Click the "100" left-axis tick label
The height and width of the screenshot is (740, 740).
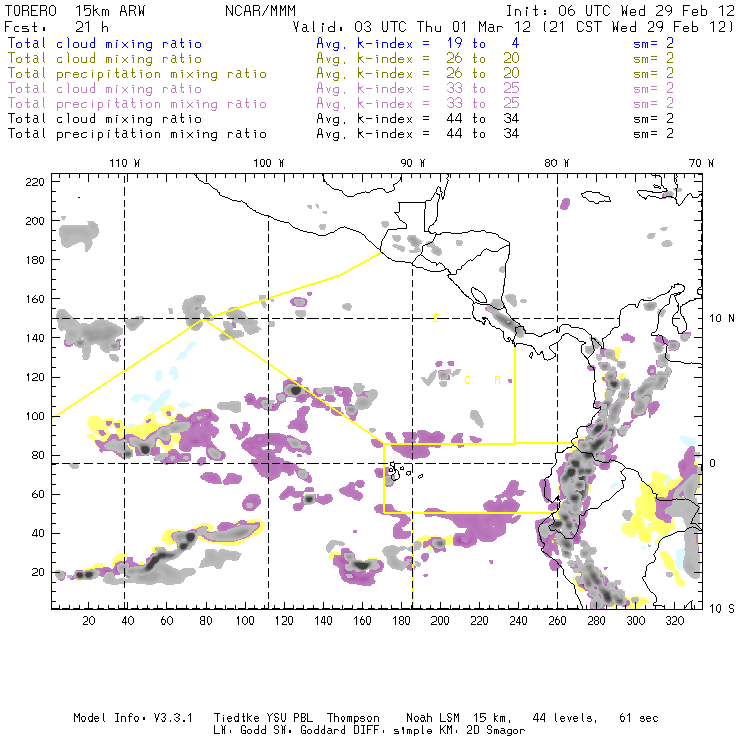[35, 416]
